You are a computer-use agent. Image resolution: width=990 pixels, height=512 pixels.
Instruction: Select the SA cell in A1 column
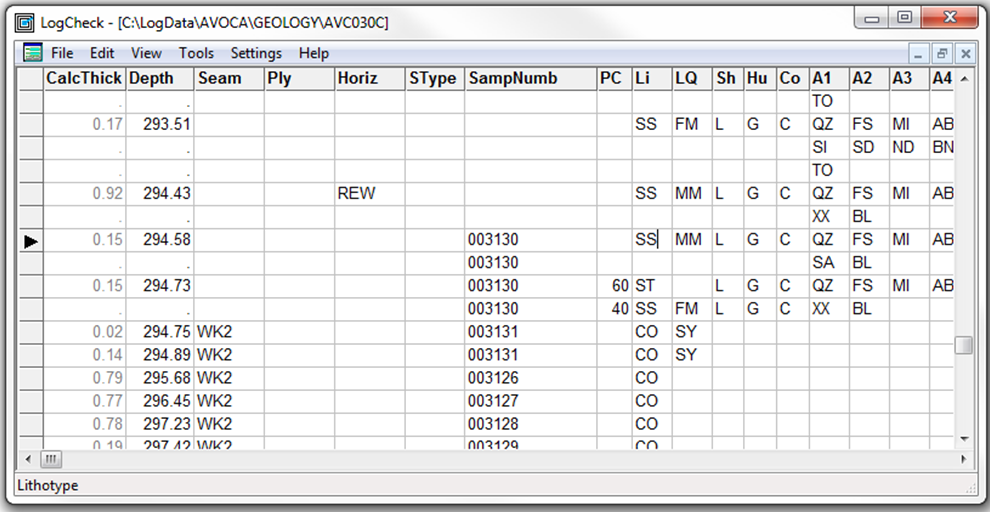point(829,263)
